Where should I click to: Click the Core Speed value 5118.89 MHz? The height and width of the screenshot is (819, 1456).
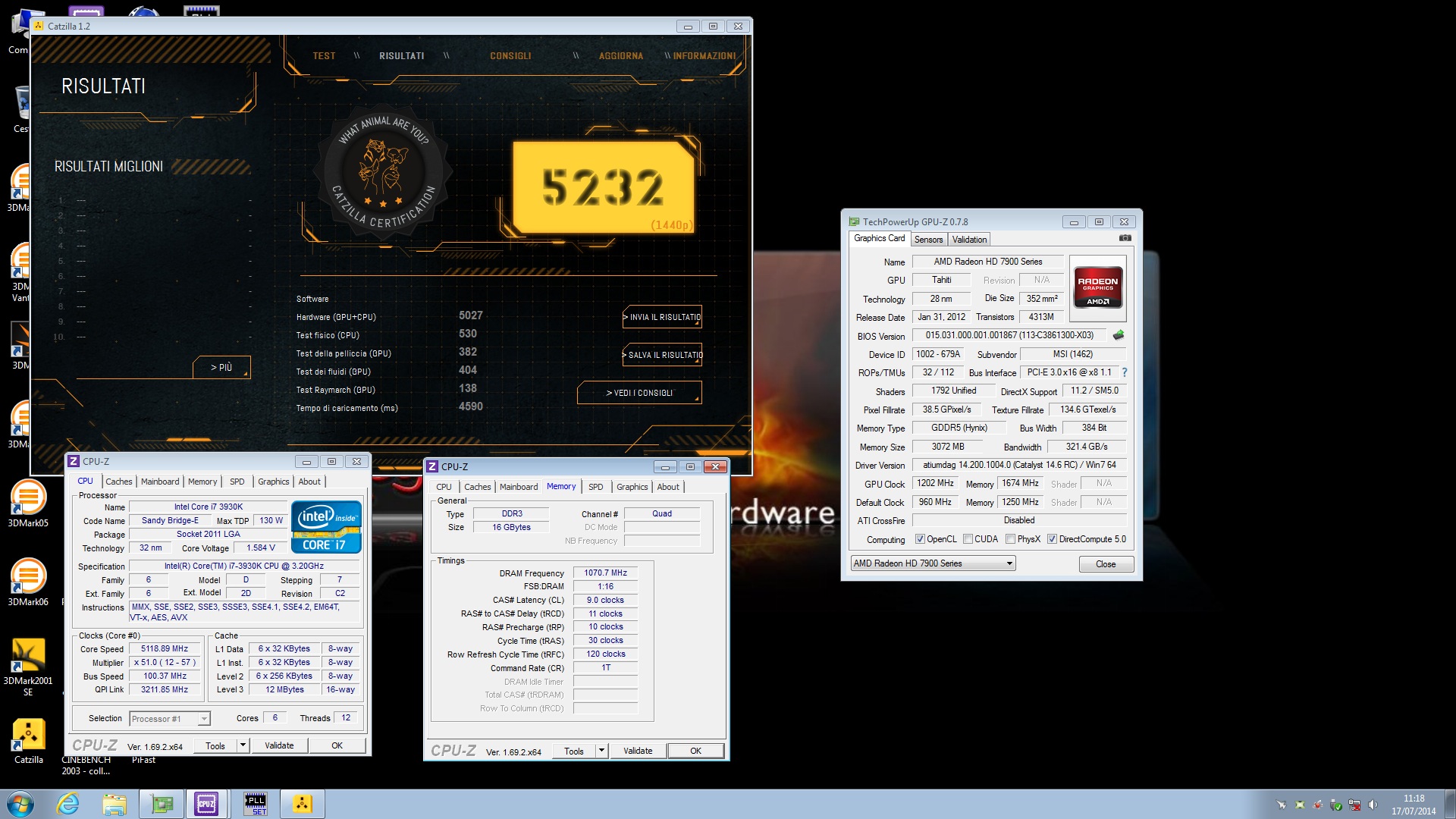165,648
